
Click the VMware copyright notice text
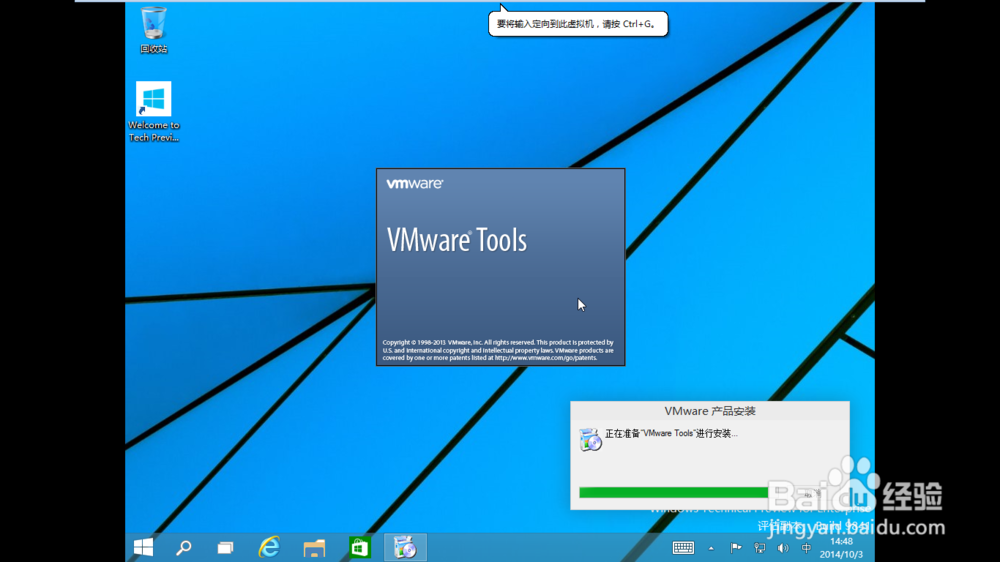(498, 350)
